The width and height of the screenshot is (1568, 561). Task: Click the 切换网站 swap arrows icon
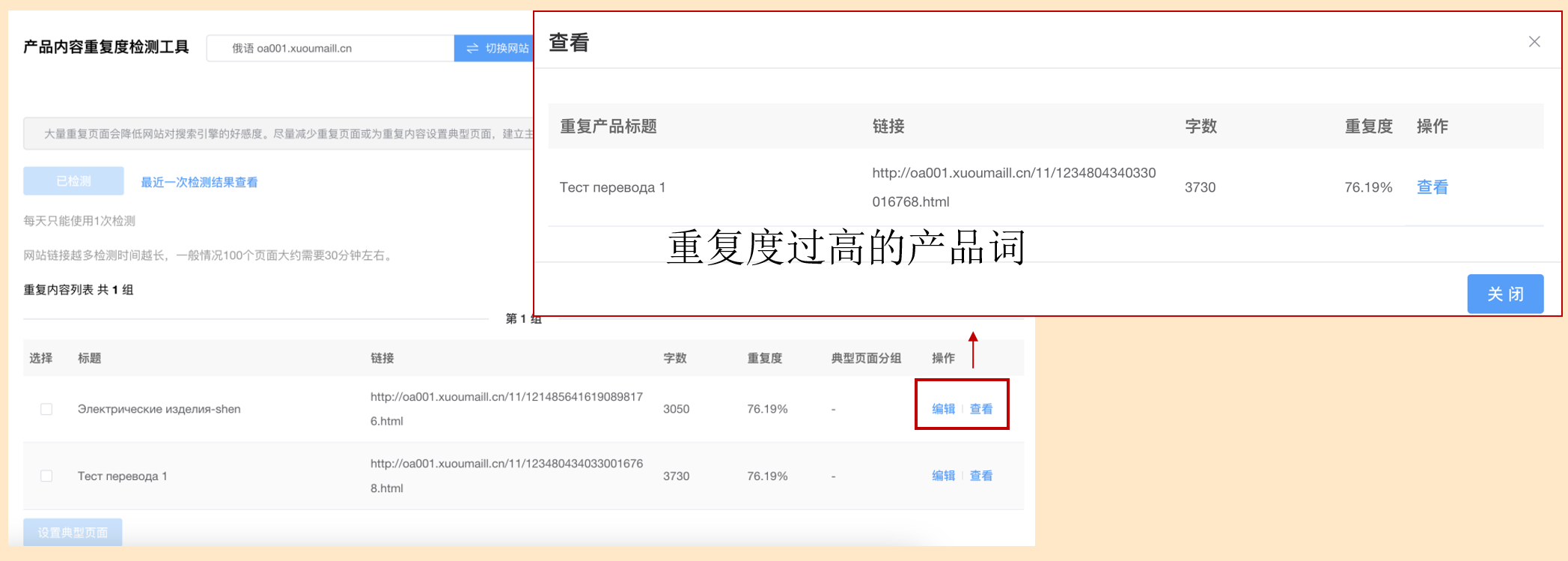[x=472, y=48]
